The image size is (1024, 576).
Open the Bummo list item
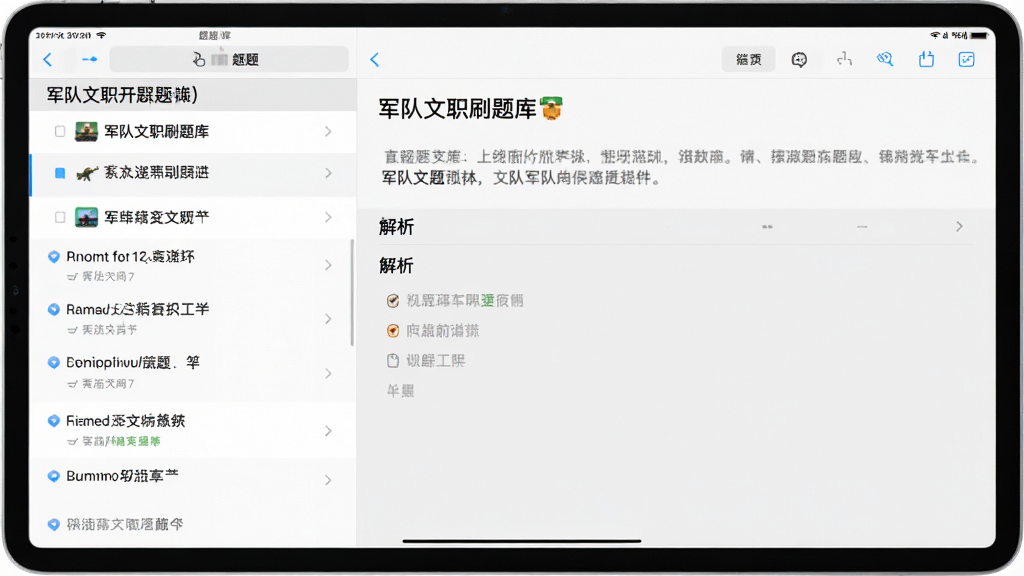(x=193, y=480)
